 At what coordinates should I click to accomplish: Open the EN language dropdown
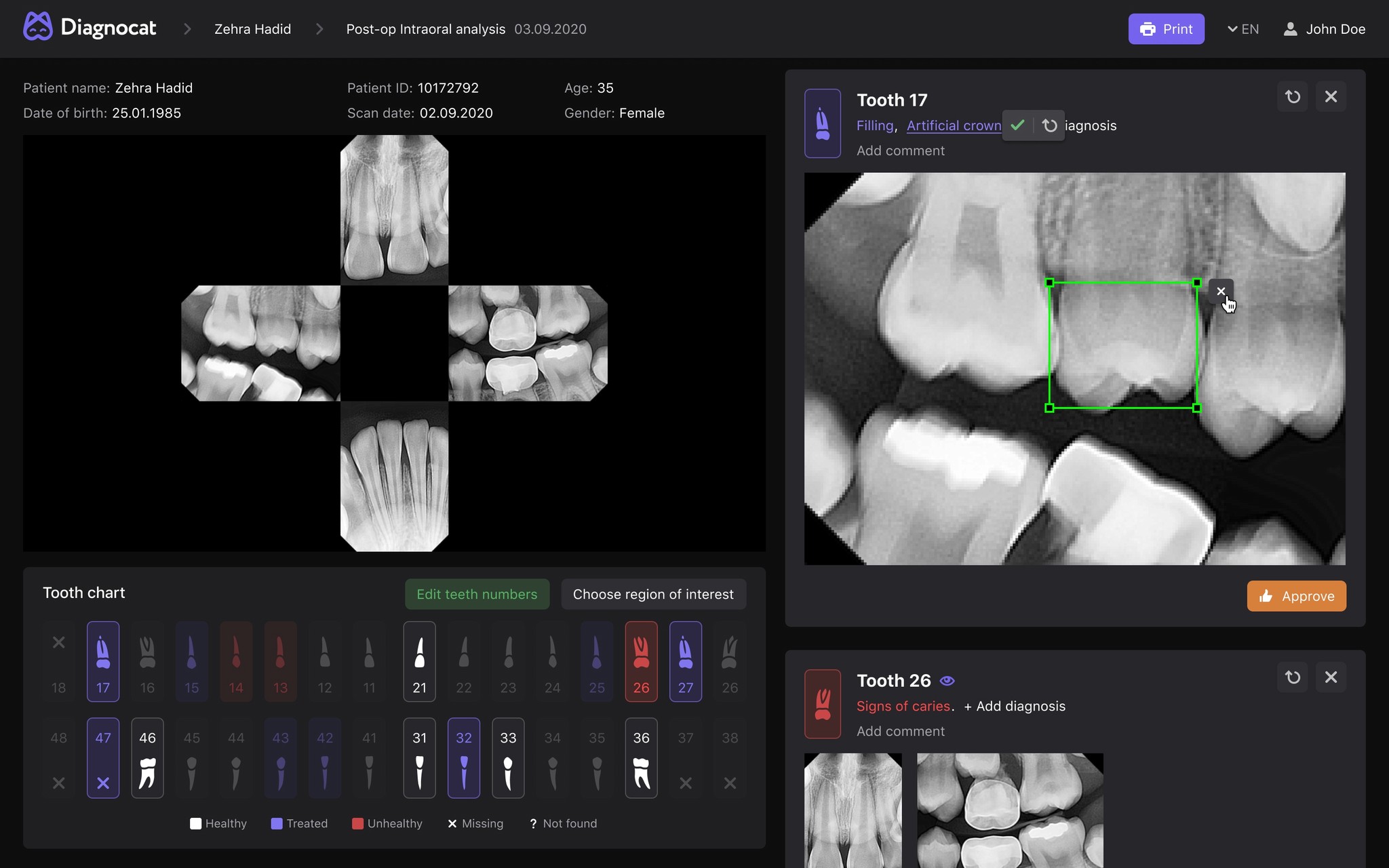point(1243,29)
